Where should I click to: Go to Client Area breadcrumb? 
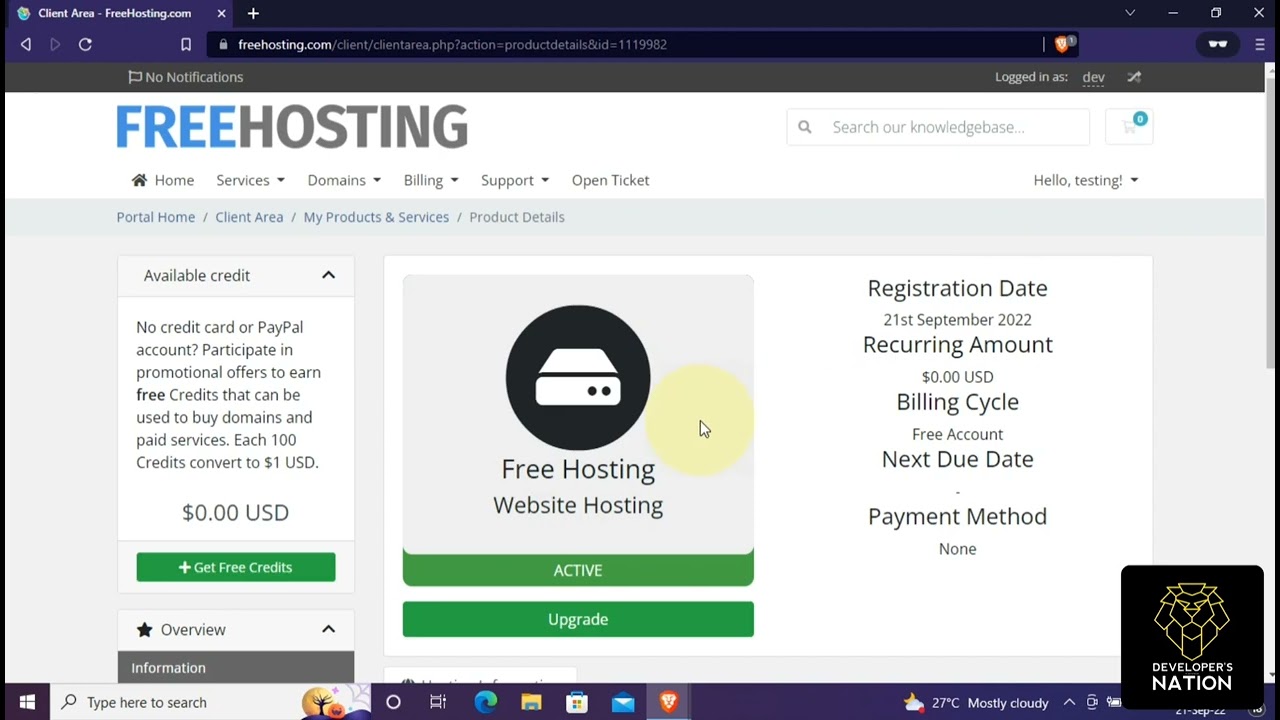[x=249, y=217]
